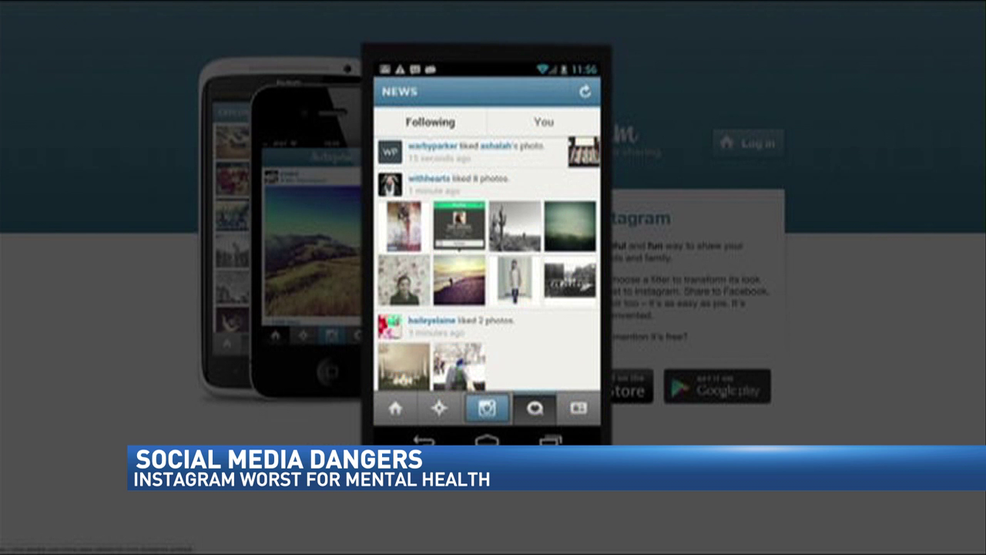Click the App Store download button
The height and width of the screenshot is (555, 986).
pyautogui.click(x=631, y=387)
